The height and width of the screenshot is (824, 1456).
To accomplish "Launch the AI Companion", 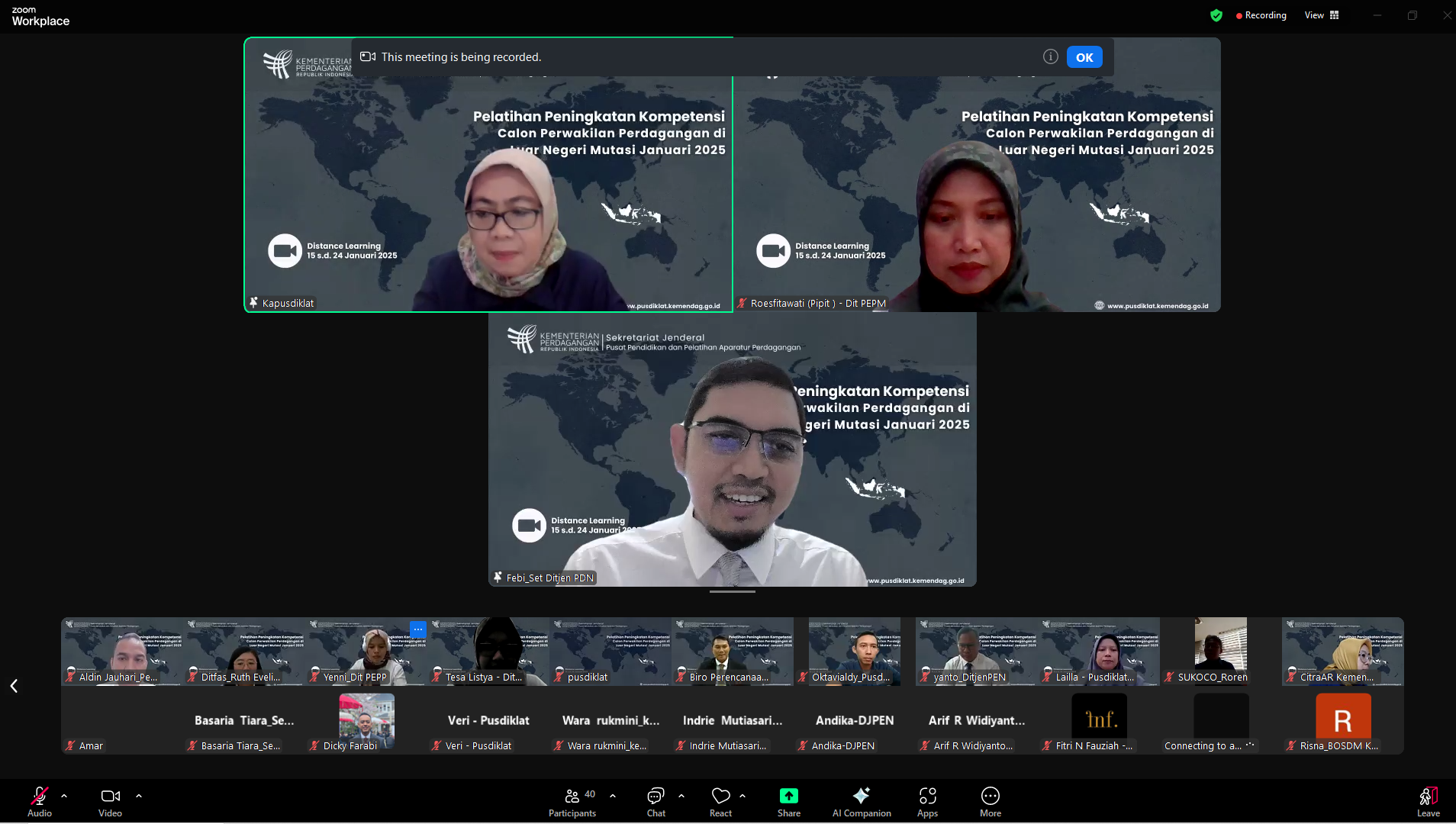I will (x=861, y=801).
